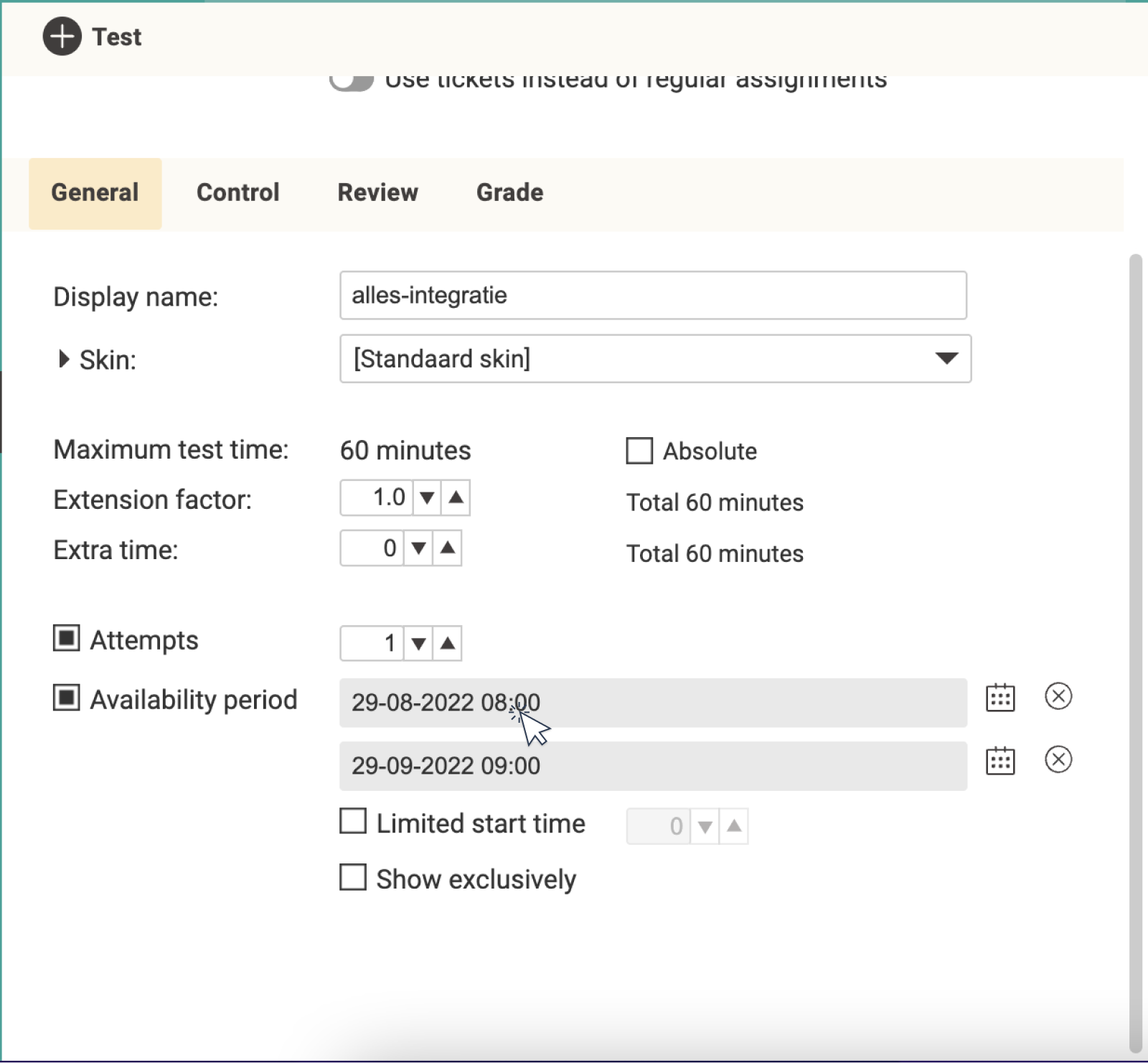
Task: Switch to the Grade tab
Action: tap(510, 193)
